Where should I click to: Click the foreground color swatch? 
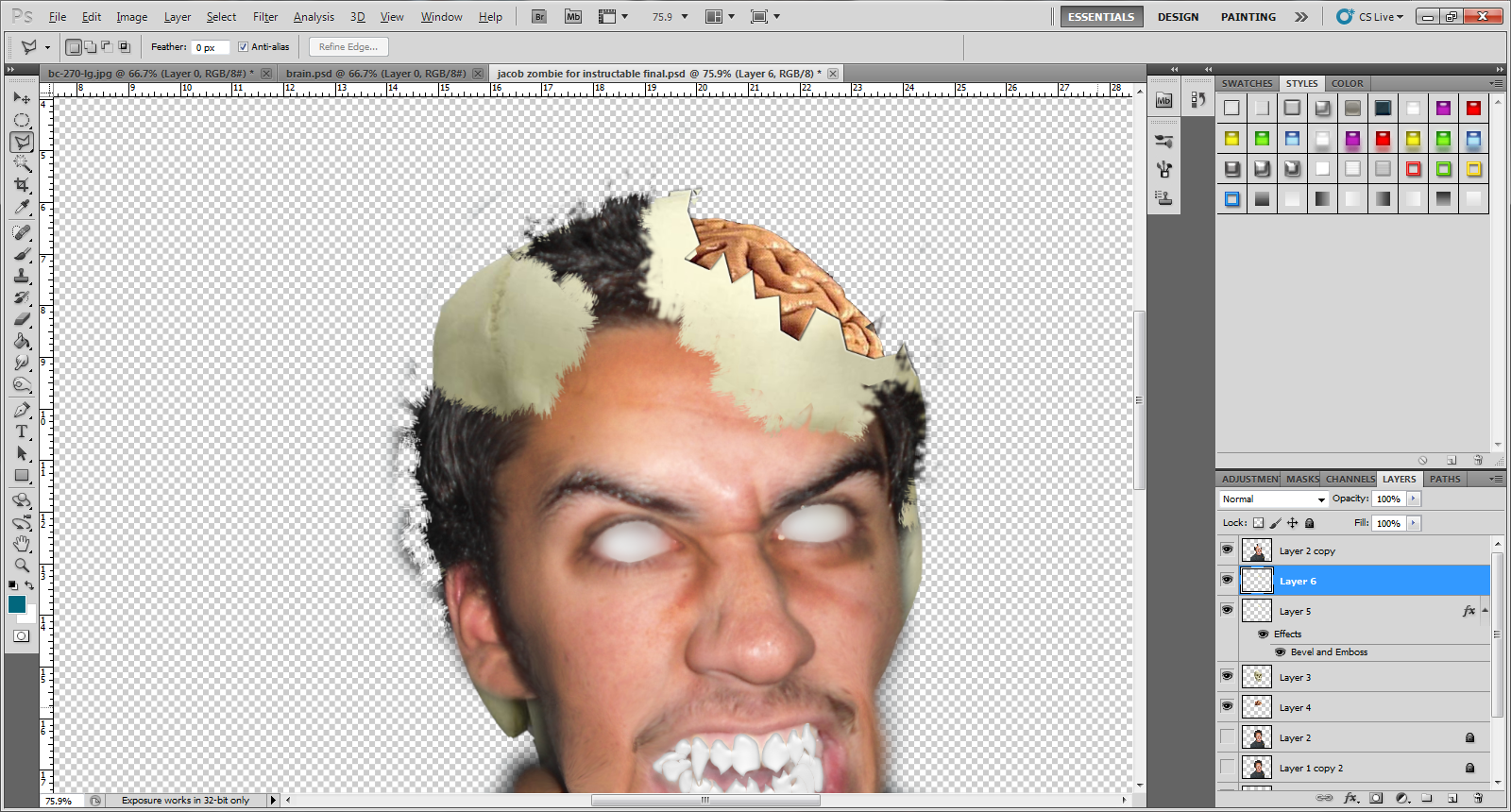point(17,604)
